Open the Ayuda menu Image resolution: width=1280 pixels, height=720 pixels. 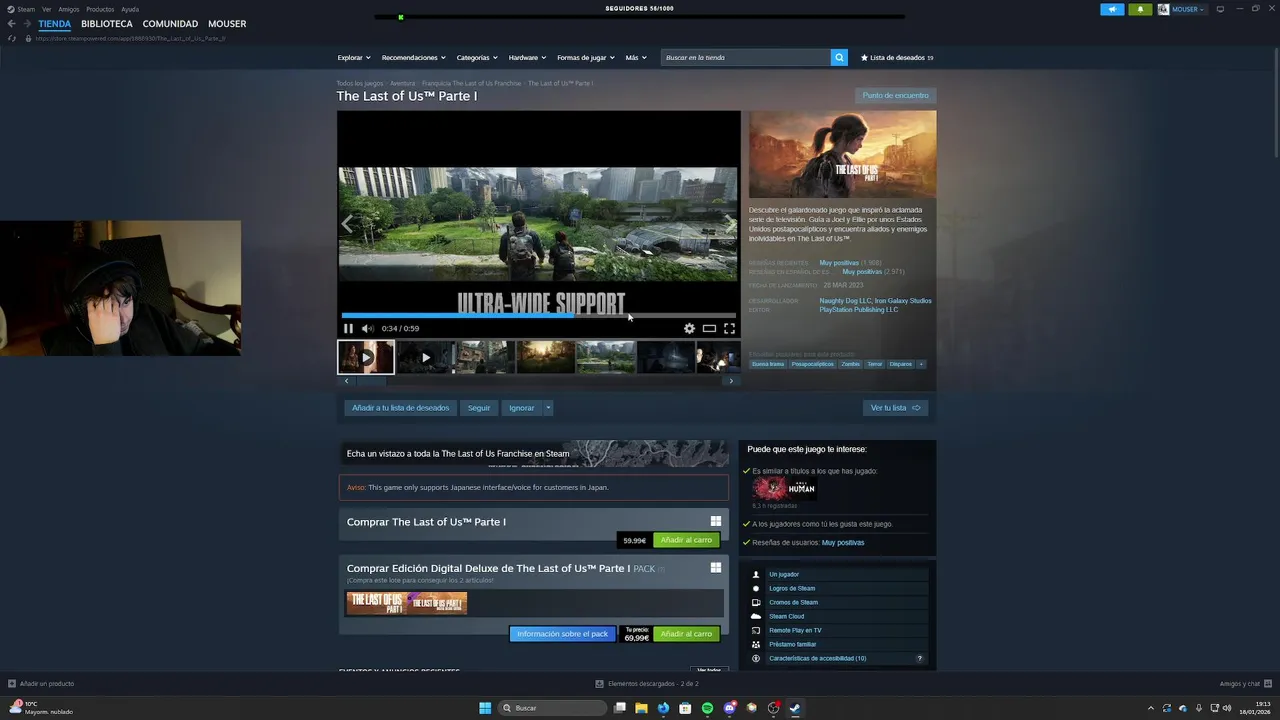point(130,9)
